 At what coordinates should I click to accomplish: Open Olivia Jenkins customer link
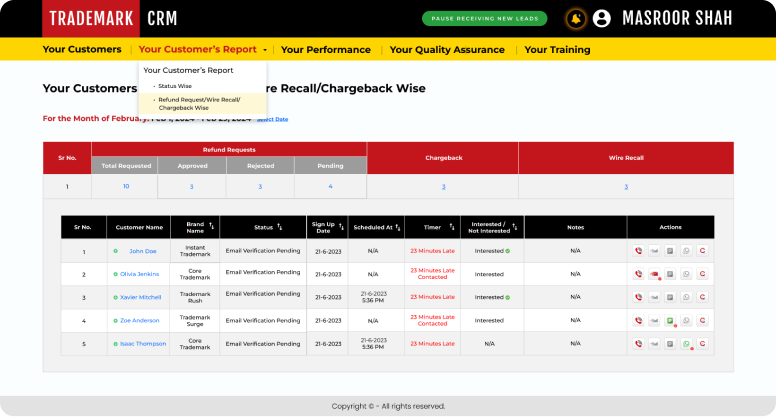(139, 274)
